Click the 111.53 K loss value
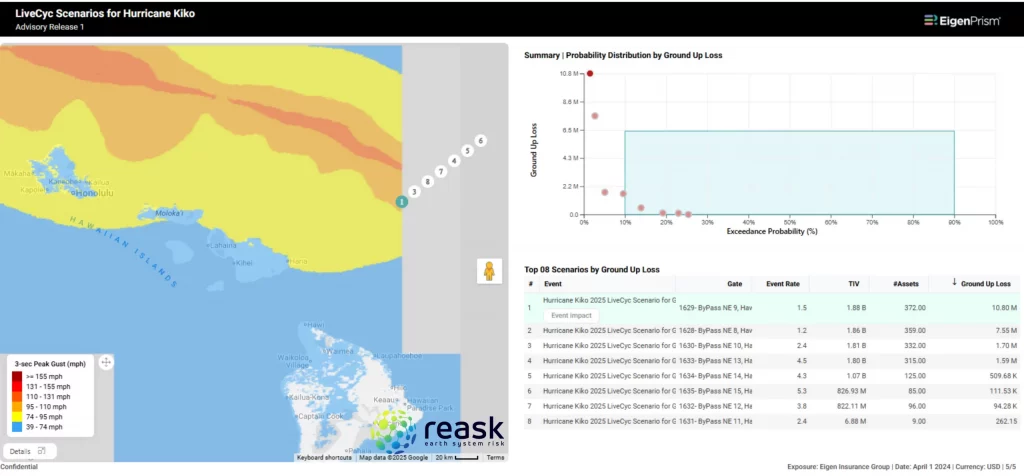This screenshot has width=1024, height=476. tap(1001, 390)
